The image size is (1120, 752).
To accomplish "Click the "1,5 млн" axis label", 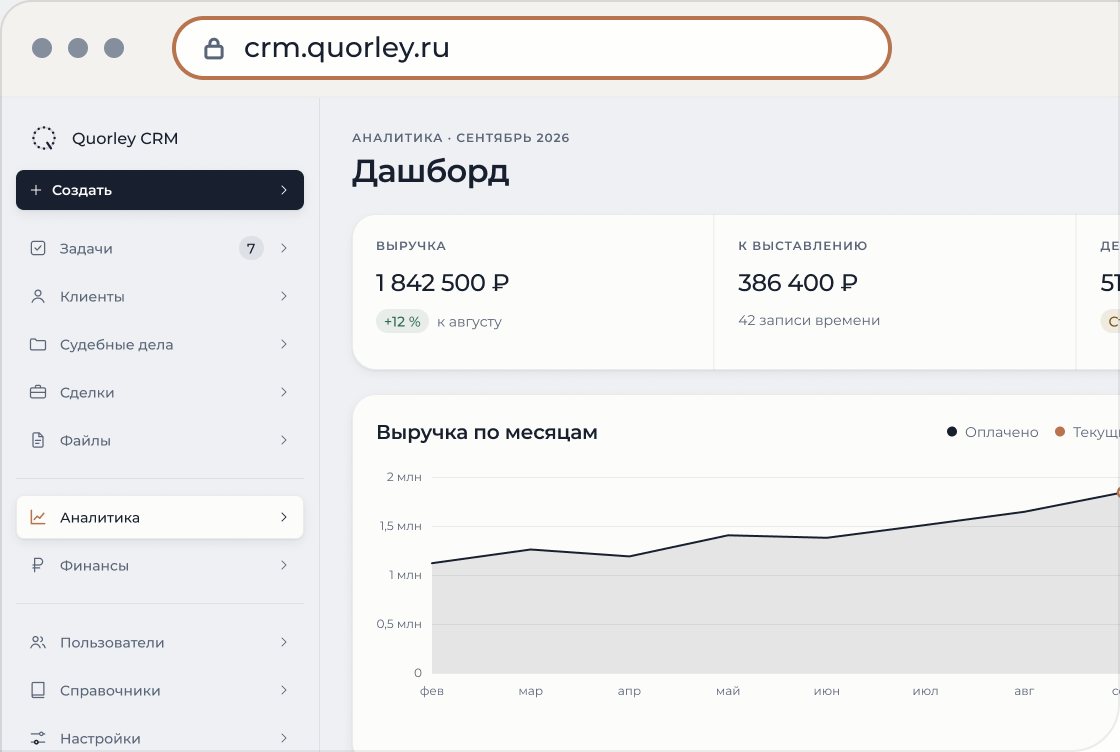I will 401,526.
